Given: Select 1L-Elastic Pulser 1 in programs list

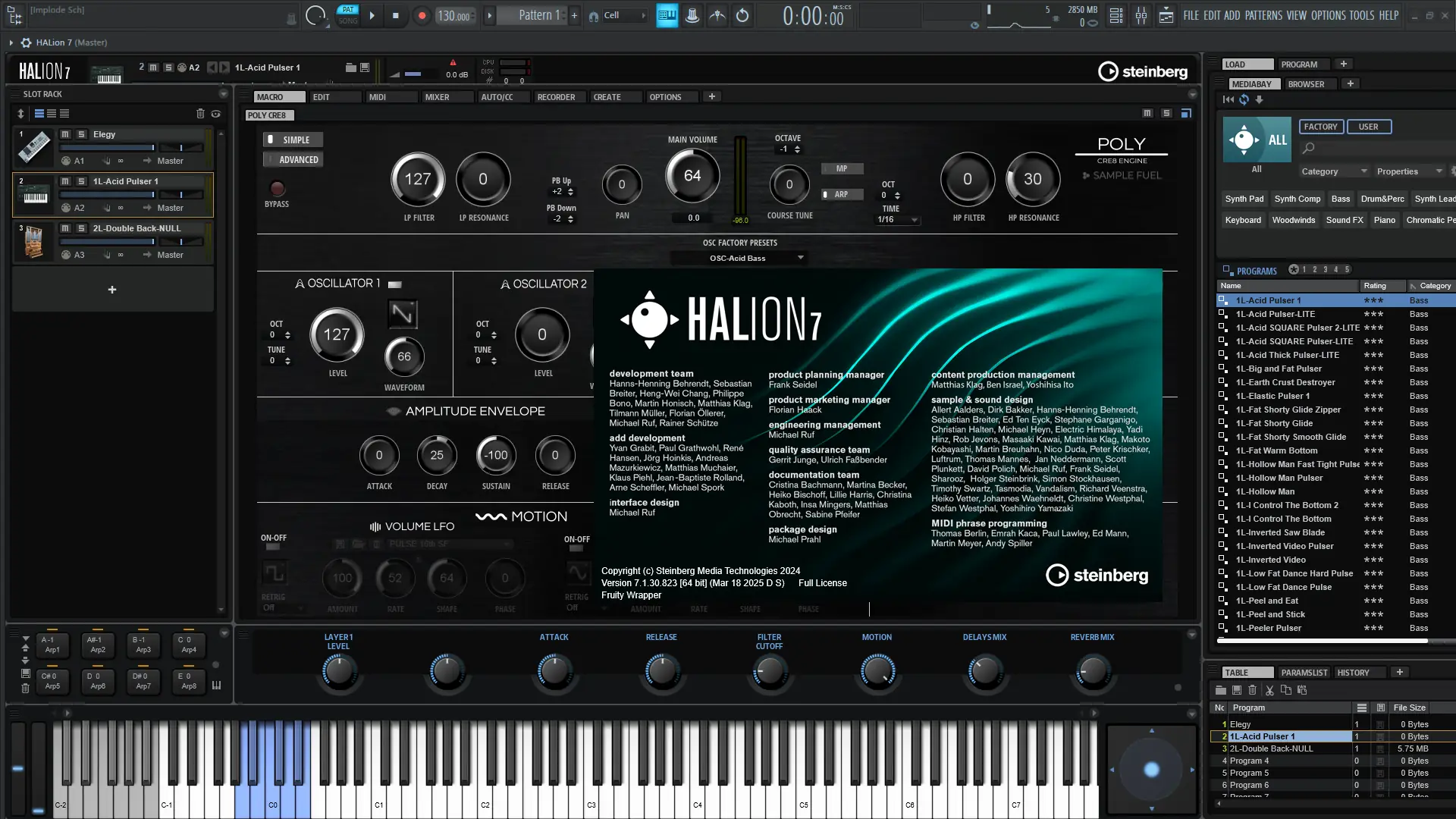Looking at the screenshot, I should tap(1272, 396).
